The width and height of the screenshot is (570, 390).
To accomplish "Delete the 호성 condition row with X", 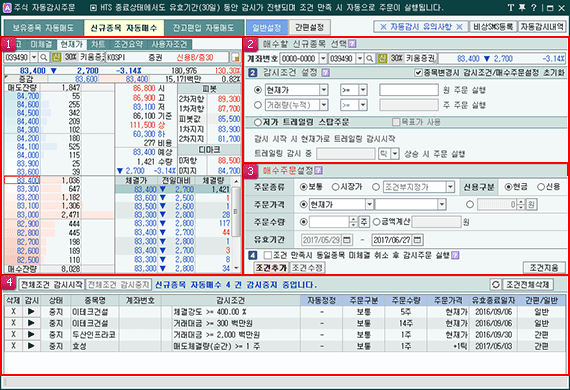I will 13,346.
